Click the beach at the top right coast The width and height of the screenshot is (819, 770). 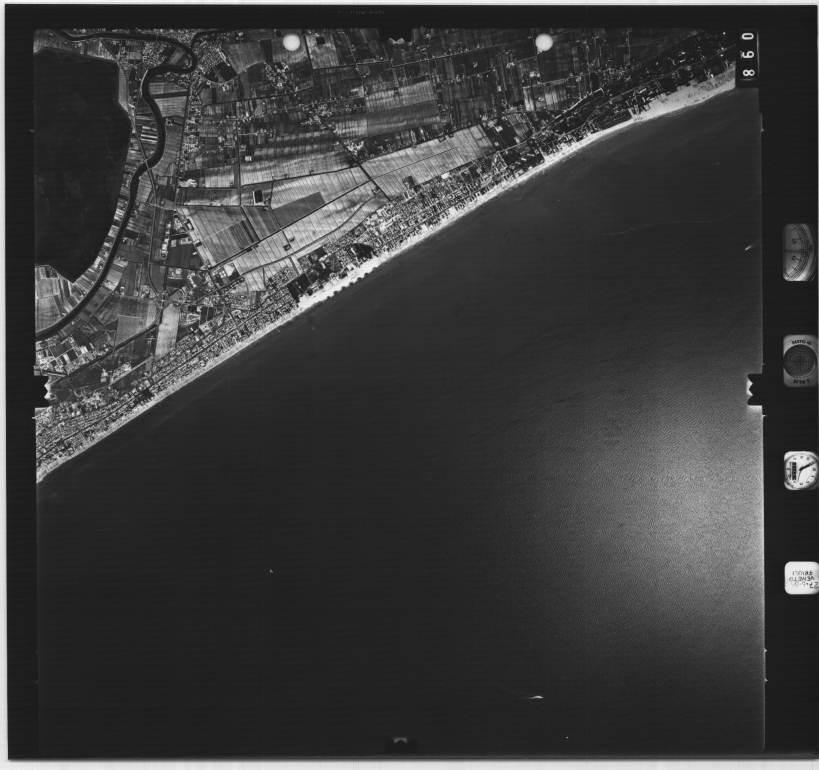(x=690, y=96)
